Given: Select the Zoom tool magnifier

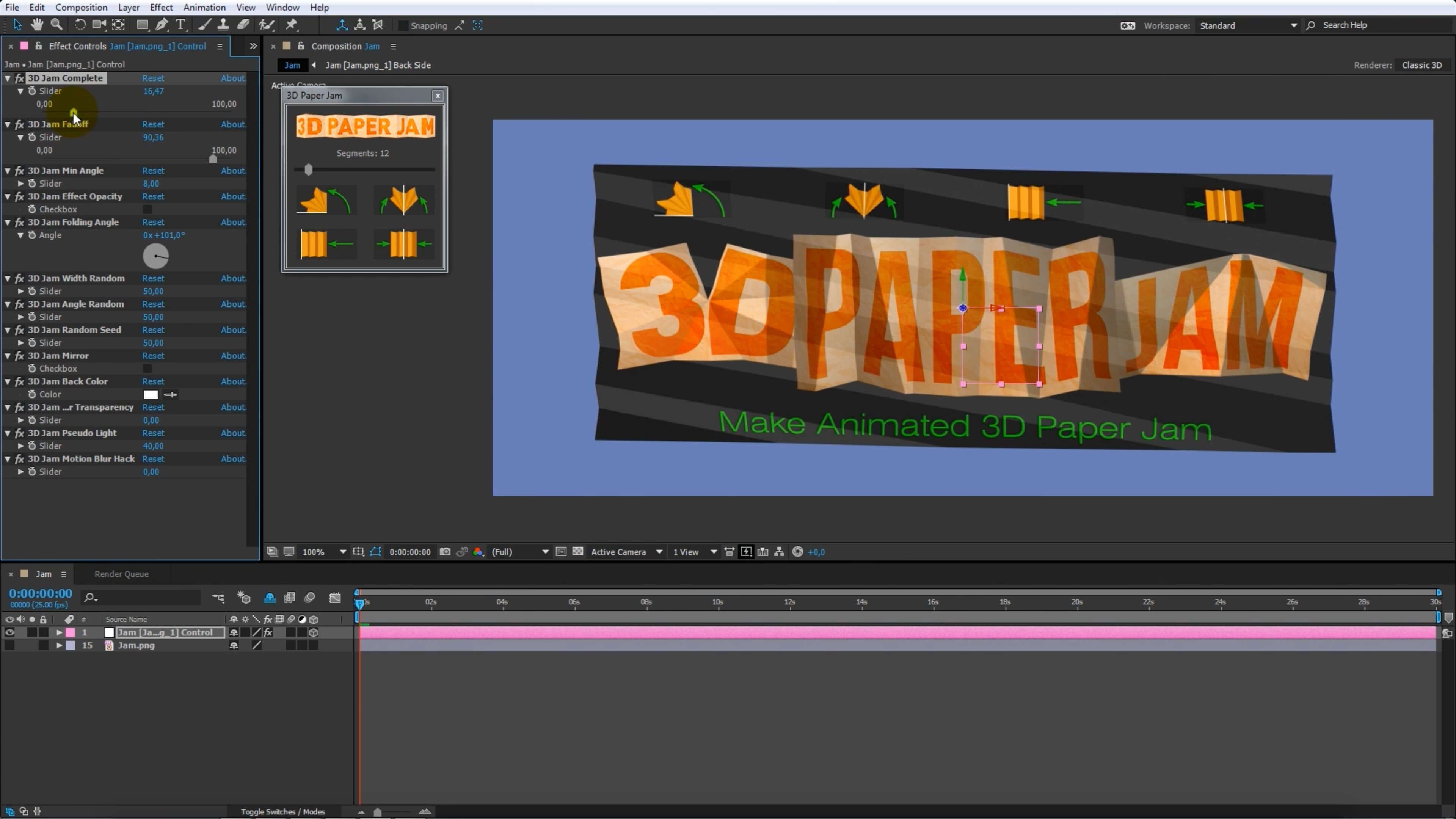Looking at the screenshot, I should (x=56, y=24).
